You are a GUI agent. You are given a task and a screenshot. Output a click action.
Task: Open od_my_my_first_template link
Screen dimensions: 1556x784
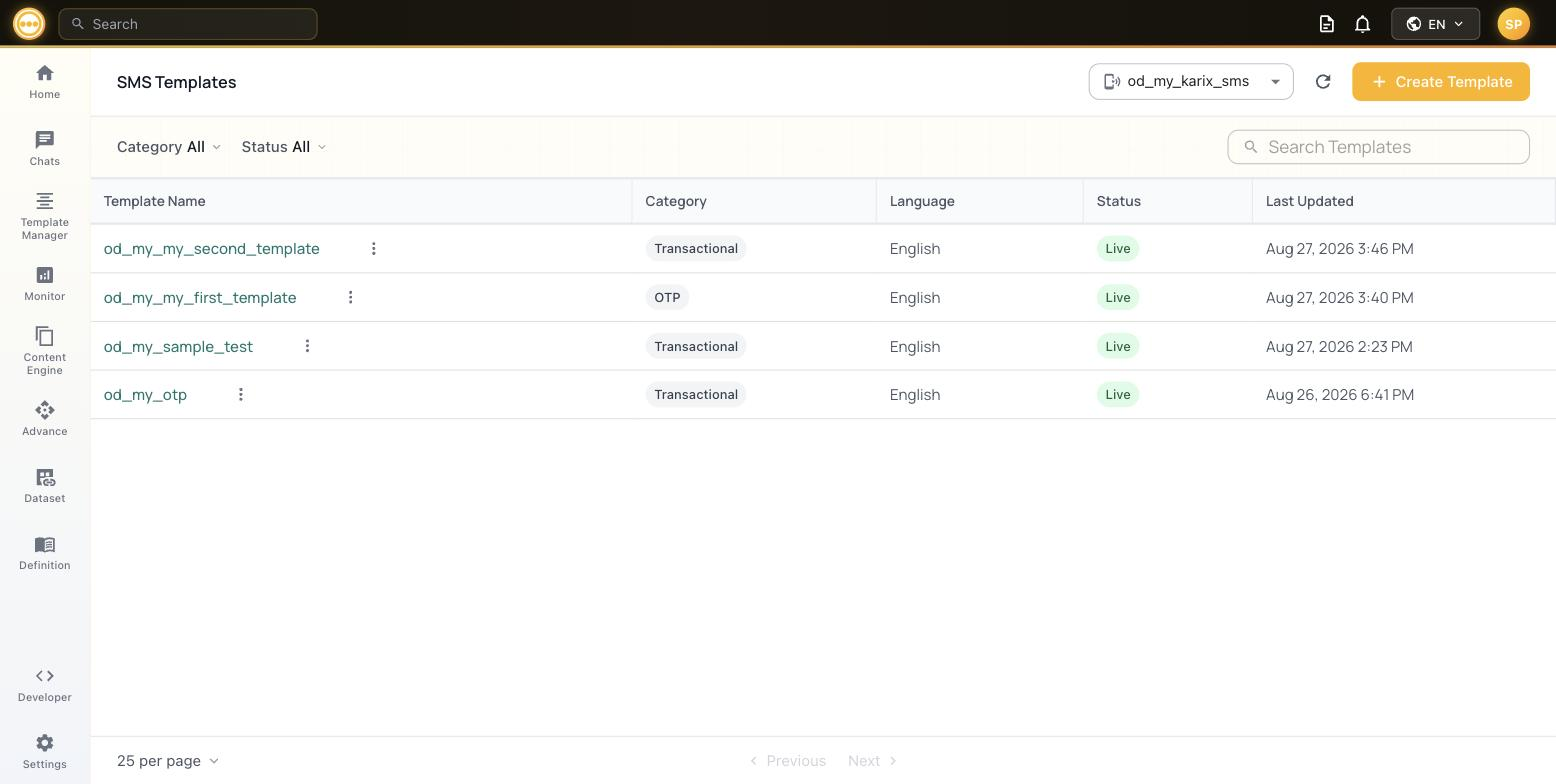click(x=200, y=297)
